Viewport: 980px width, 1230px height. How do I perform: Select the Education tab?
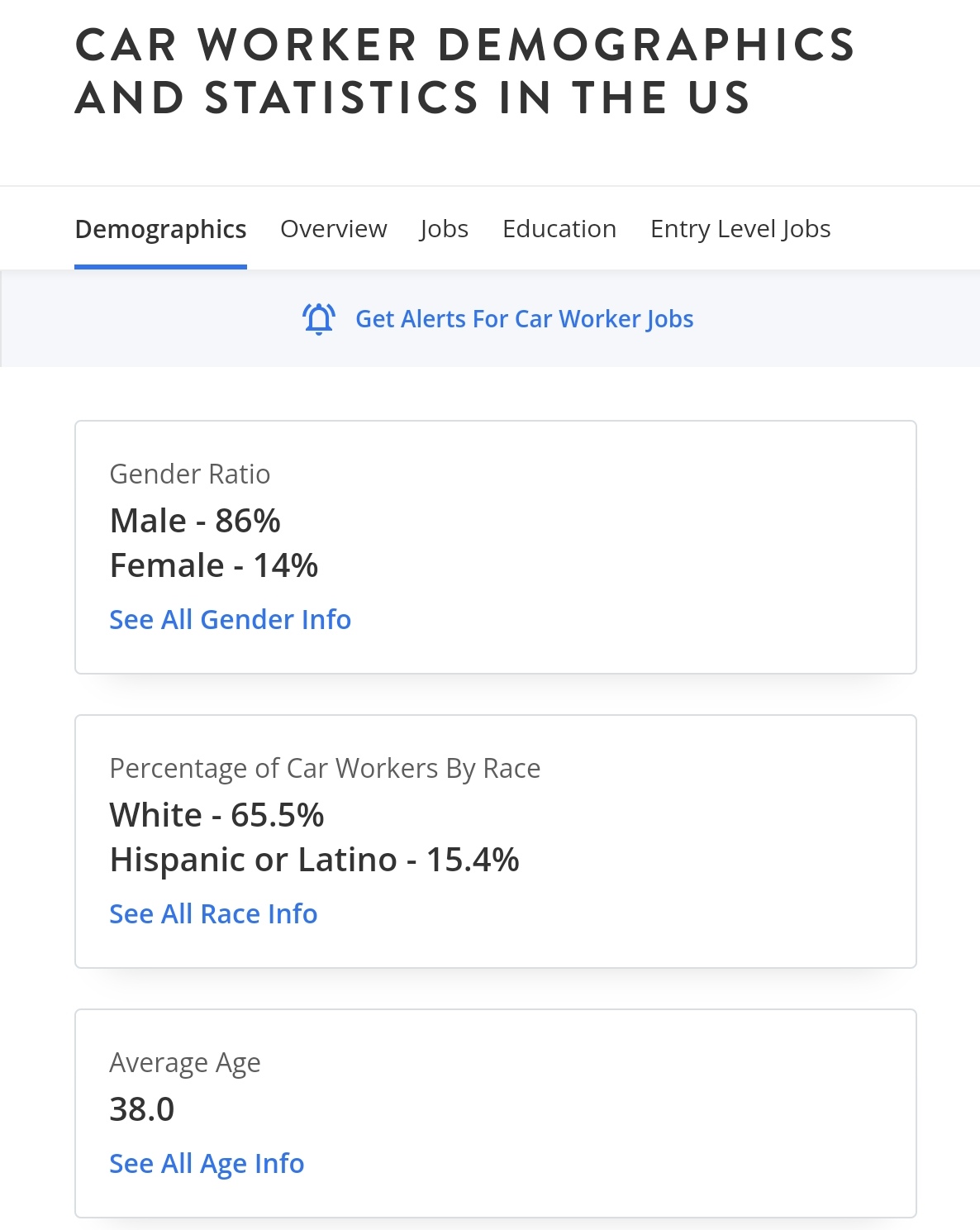pyautogui.click(x=559, y=229)
